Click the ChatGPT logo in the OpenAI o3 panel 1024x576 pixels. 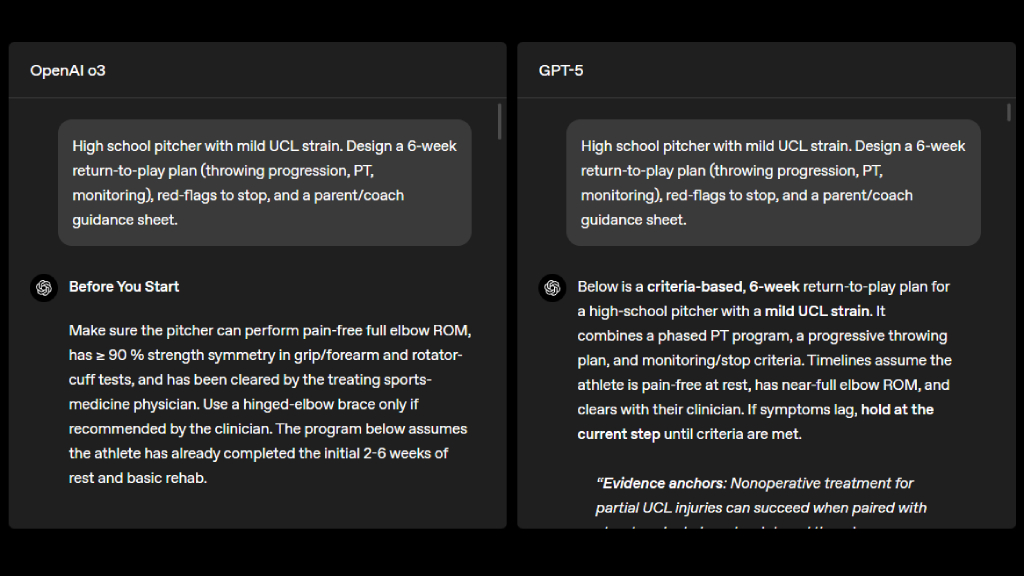coord(44,287)
